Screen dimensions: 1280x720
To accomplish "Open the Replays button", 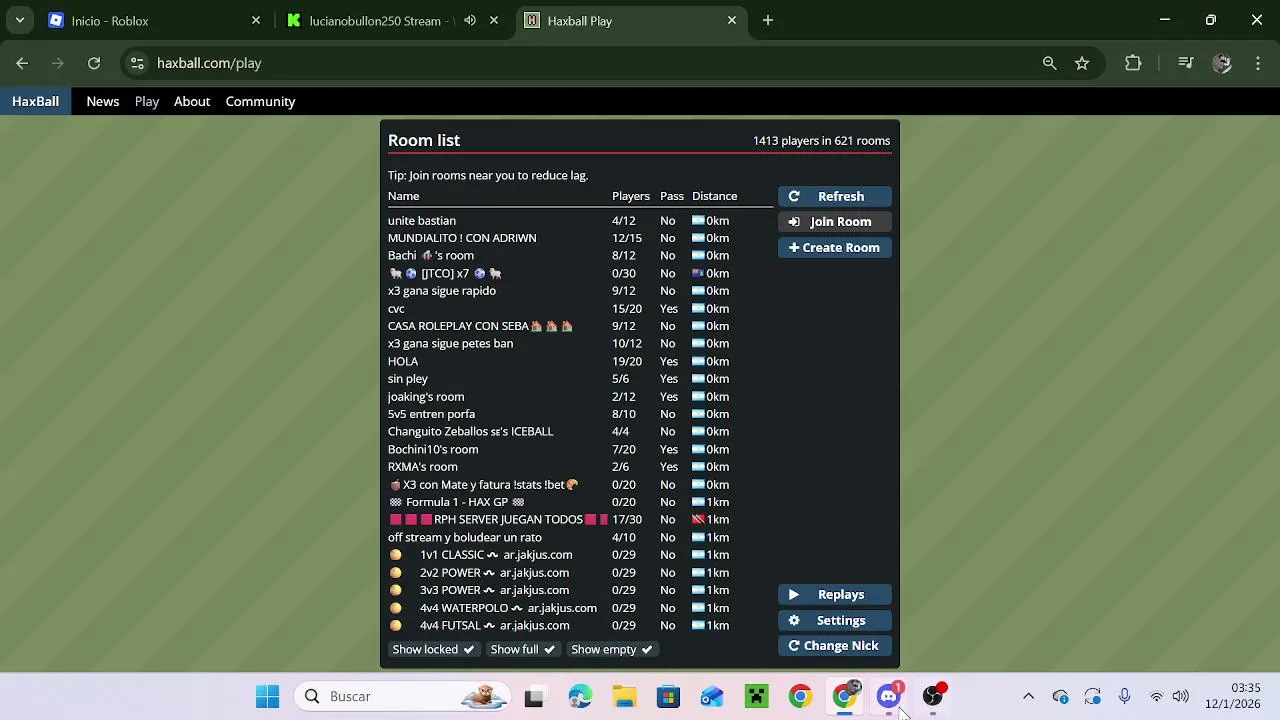I will (x=834, y=595).
